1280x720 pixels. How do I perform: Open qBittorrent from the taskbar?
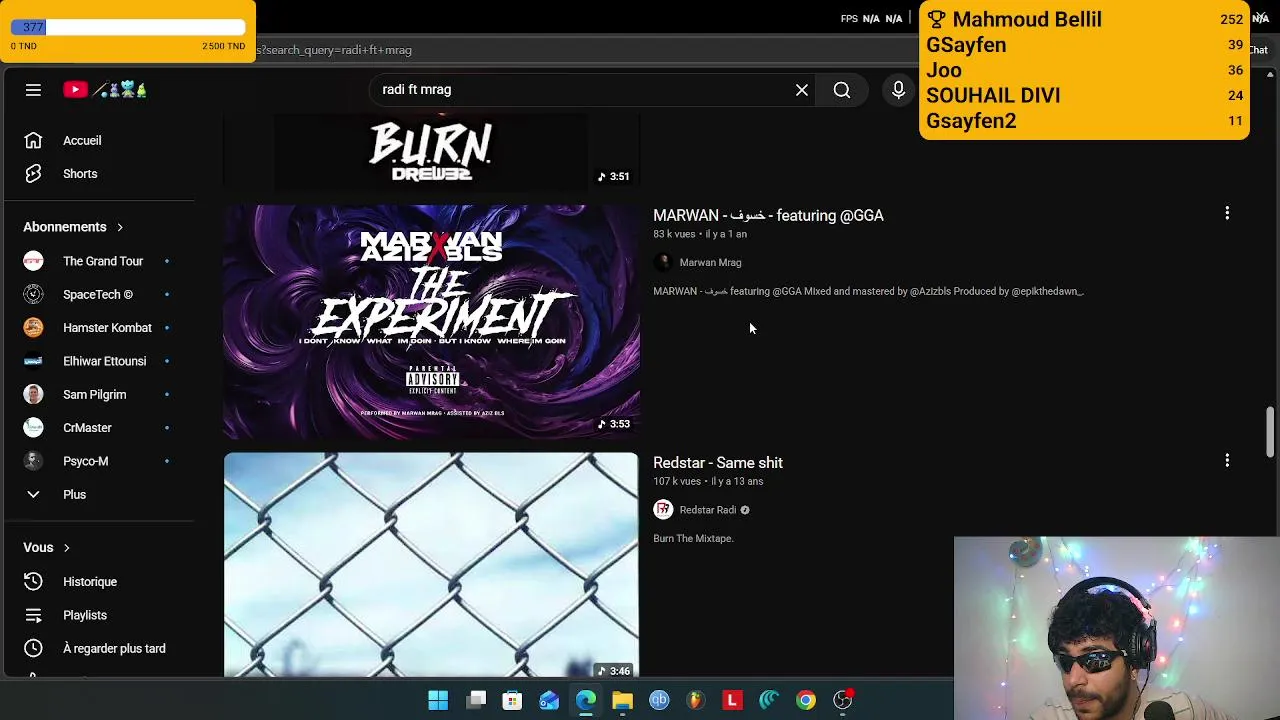pyautogui.click(x=659, y=701)
